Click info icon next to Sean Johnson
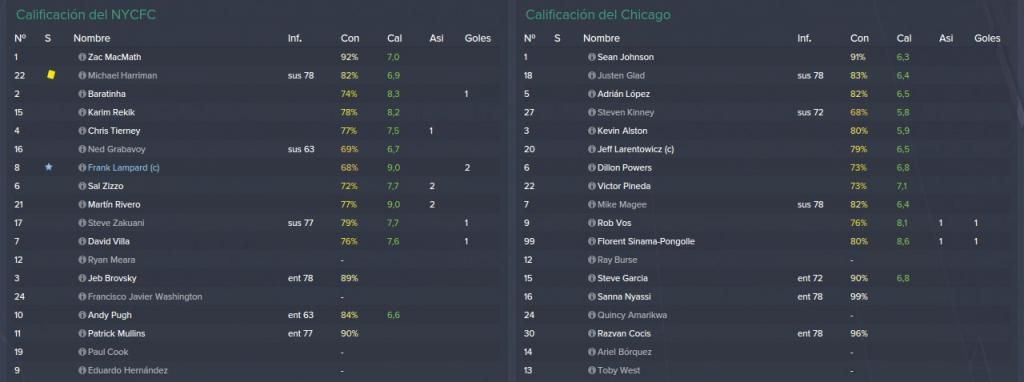The height and width of the screenshot is (382, 1024). click(x=592, y=57)
